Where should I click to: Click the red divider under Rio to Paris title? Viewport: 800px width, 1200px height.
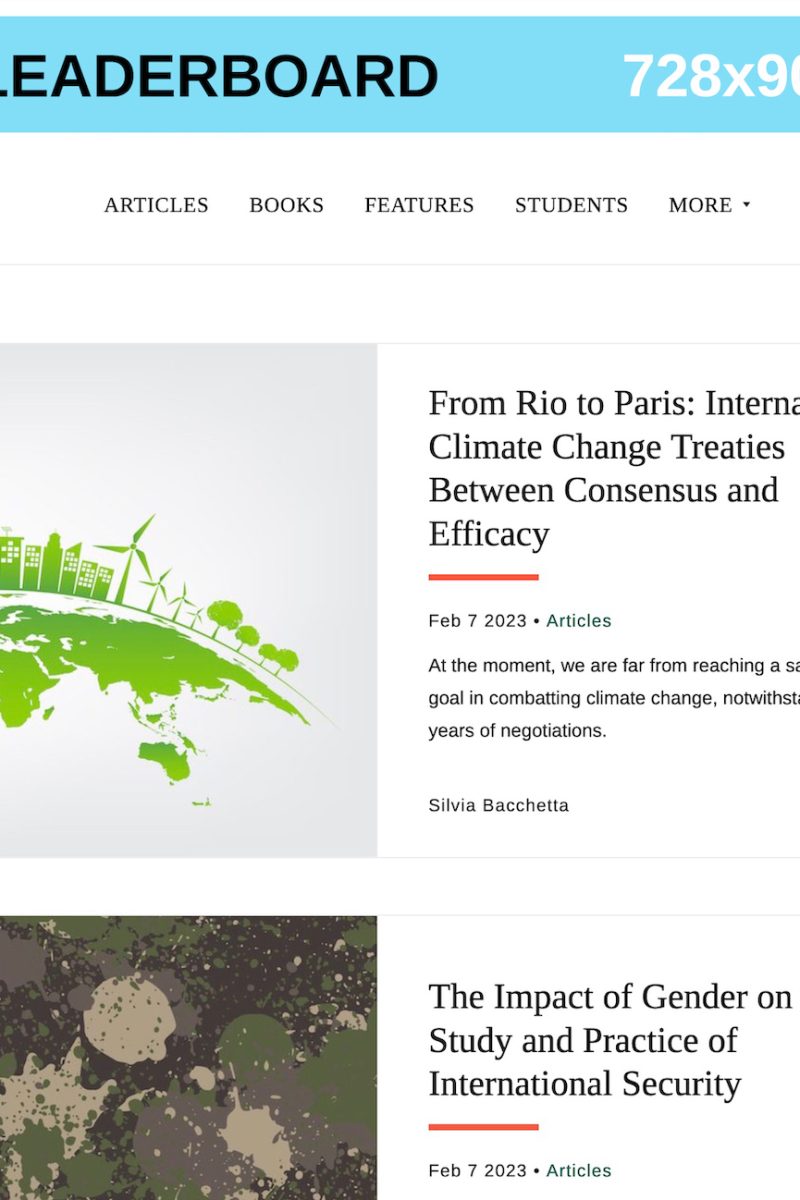(483, 577)
